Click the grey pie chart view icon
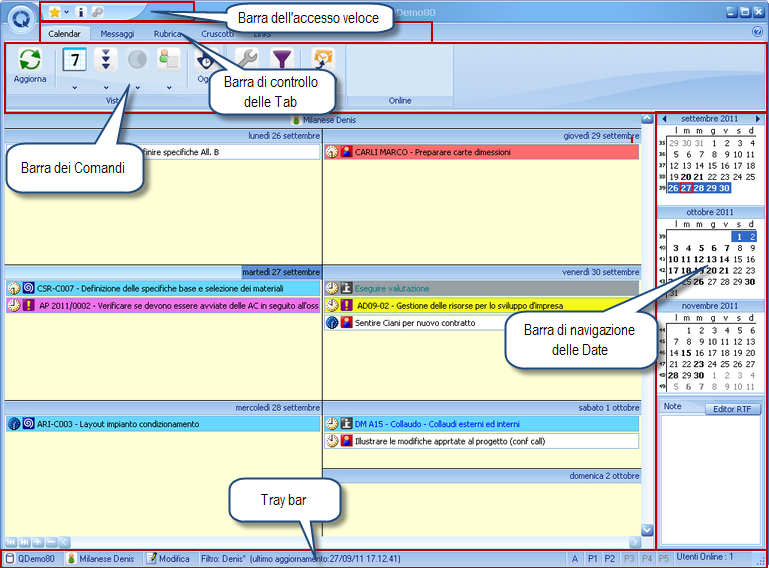Image resolution: width=769 pixels, height=568 pixels. click(x=137, y=60)
